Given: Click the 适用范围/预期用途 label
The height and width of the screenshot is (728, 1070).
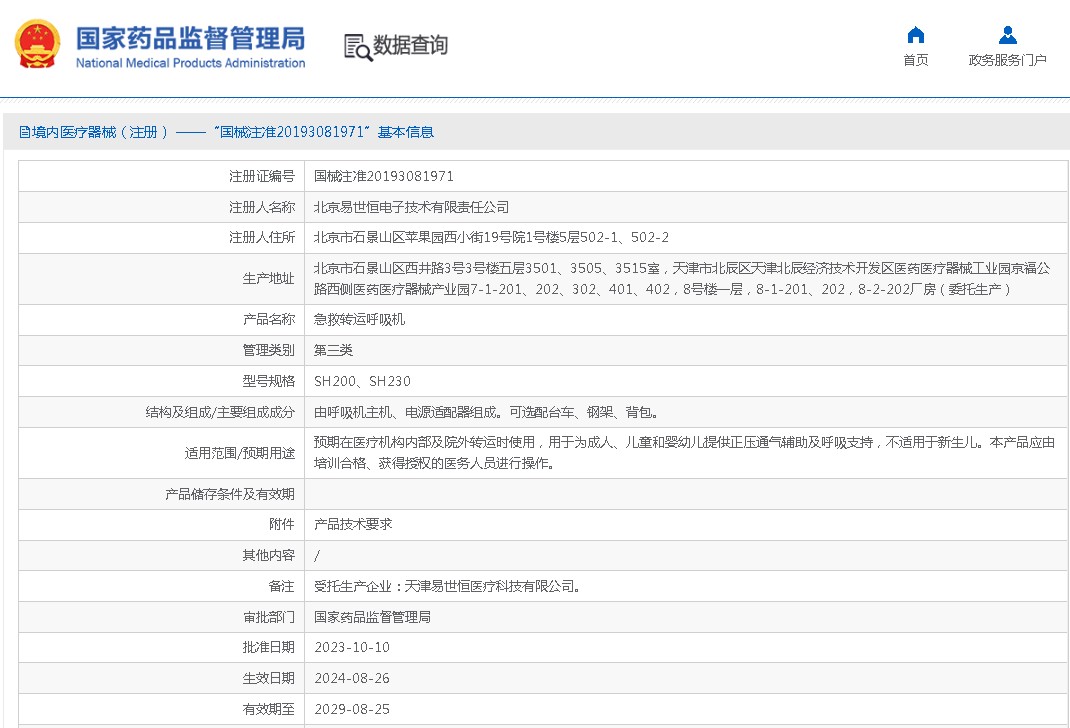Looking at the screenshot, I should (240, 453).
